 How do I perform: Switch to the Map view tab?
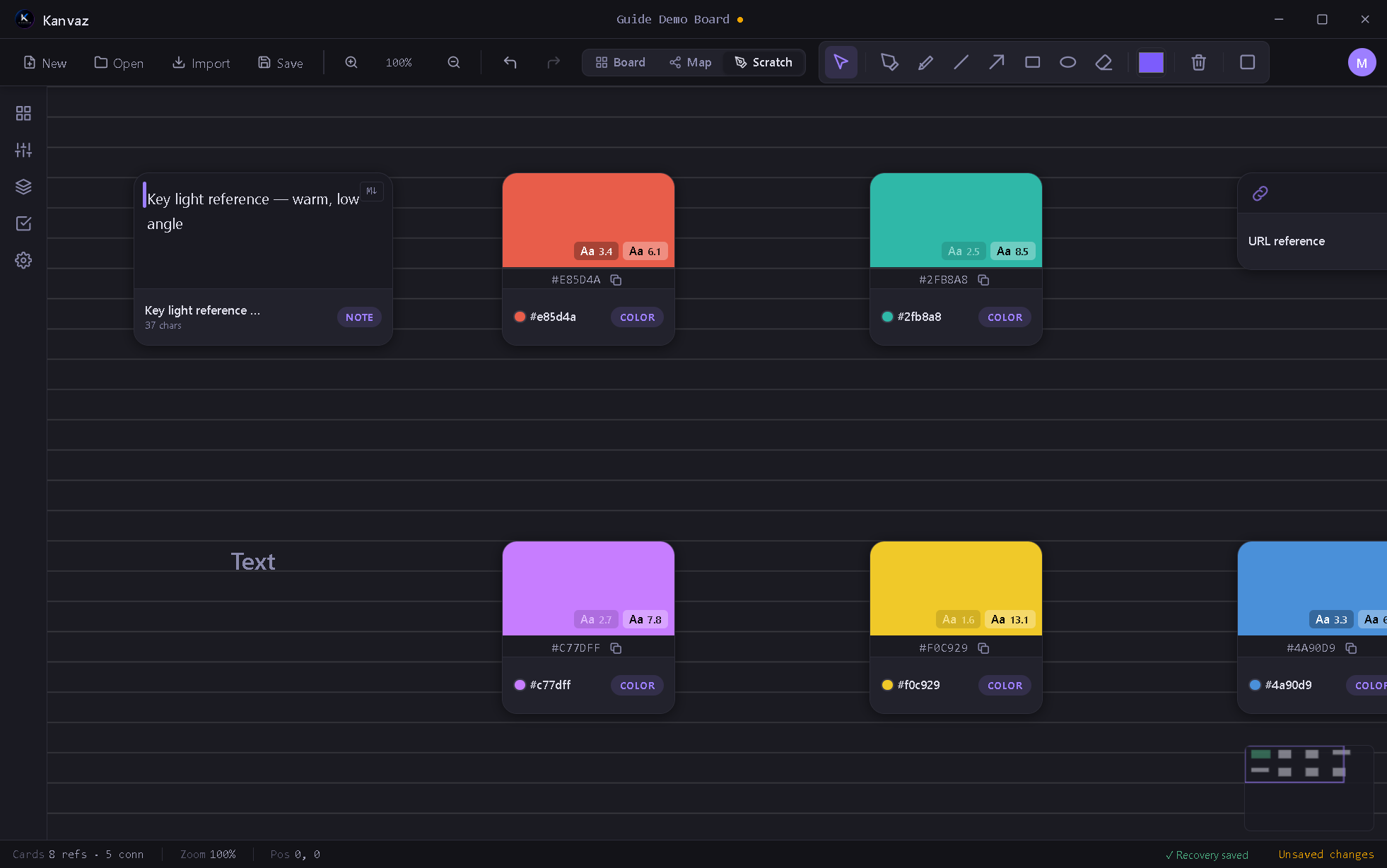(691, 62)
